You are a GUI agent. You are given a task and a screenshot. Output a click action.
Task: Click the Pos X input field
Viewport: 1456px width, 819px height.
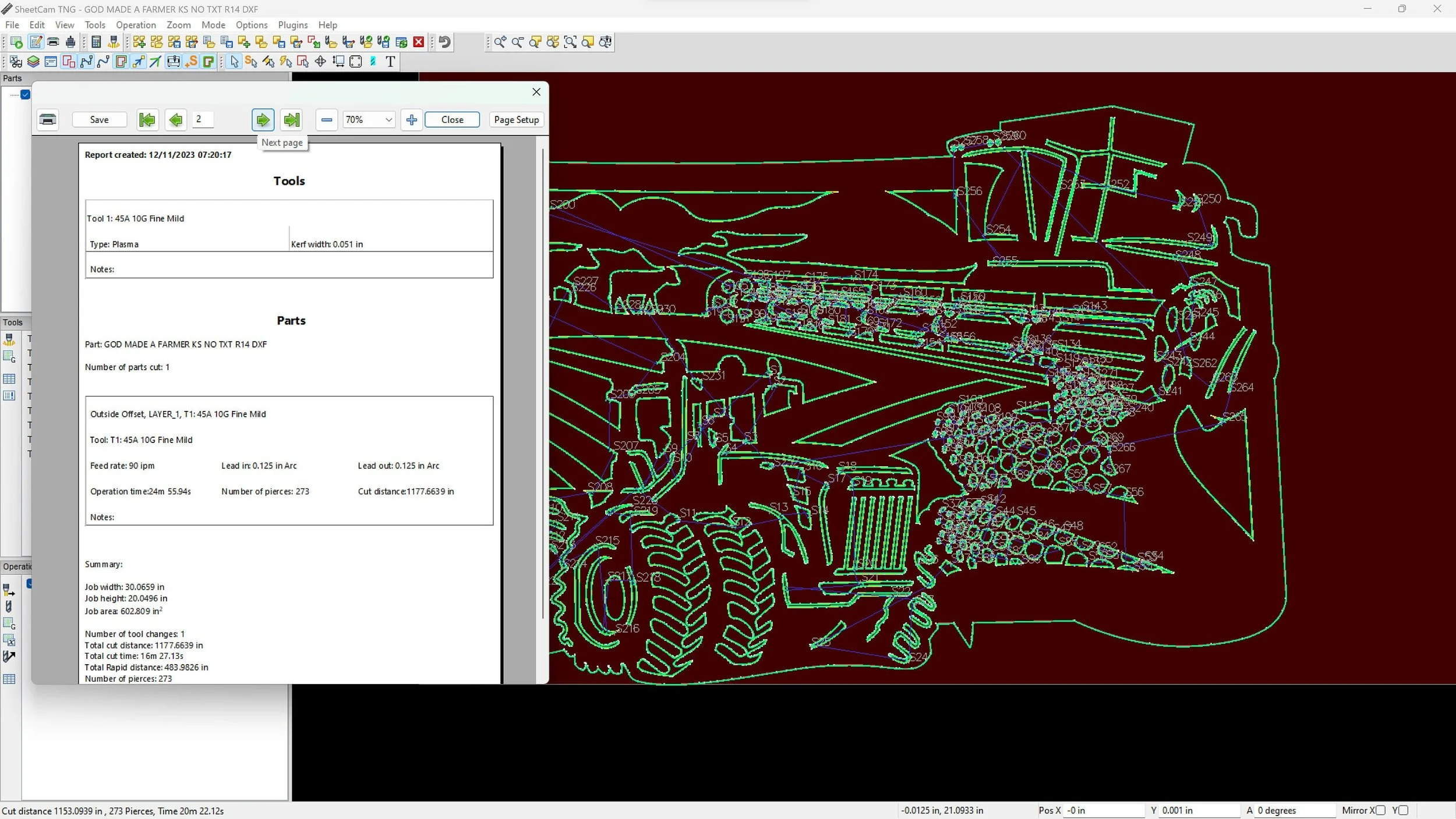[1105, 810]
